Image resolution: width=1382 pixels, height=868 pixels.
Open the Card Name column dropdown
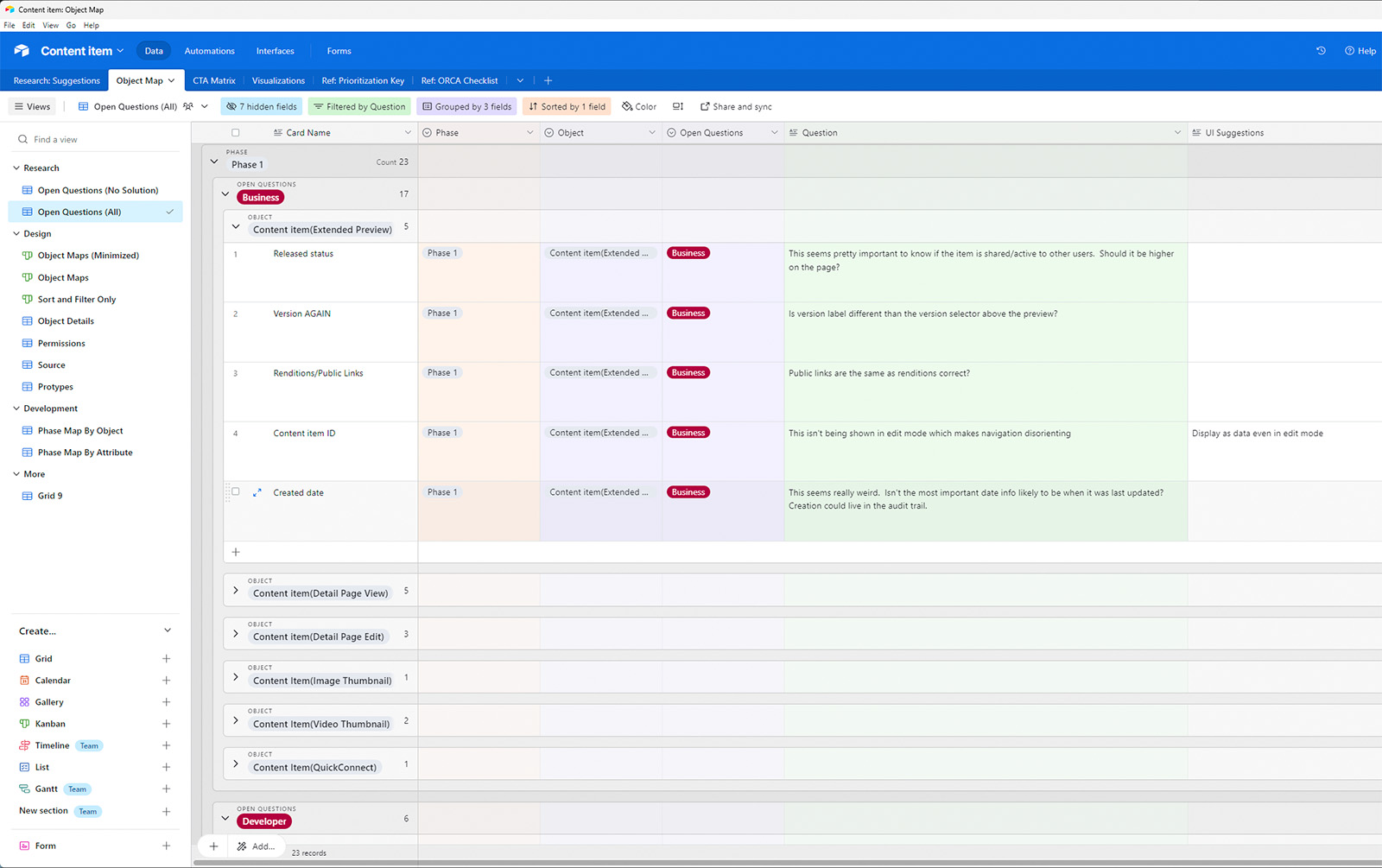pyautogui.click(x=408, y=133)
